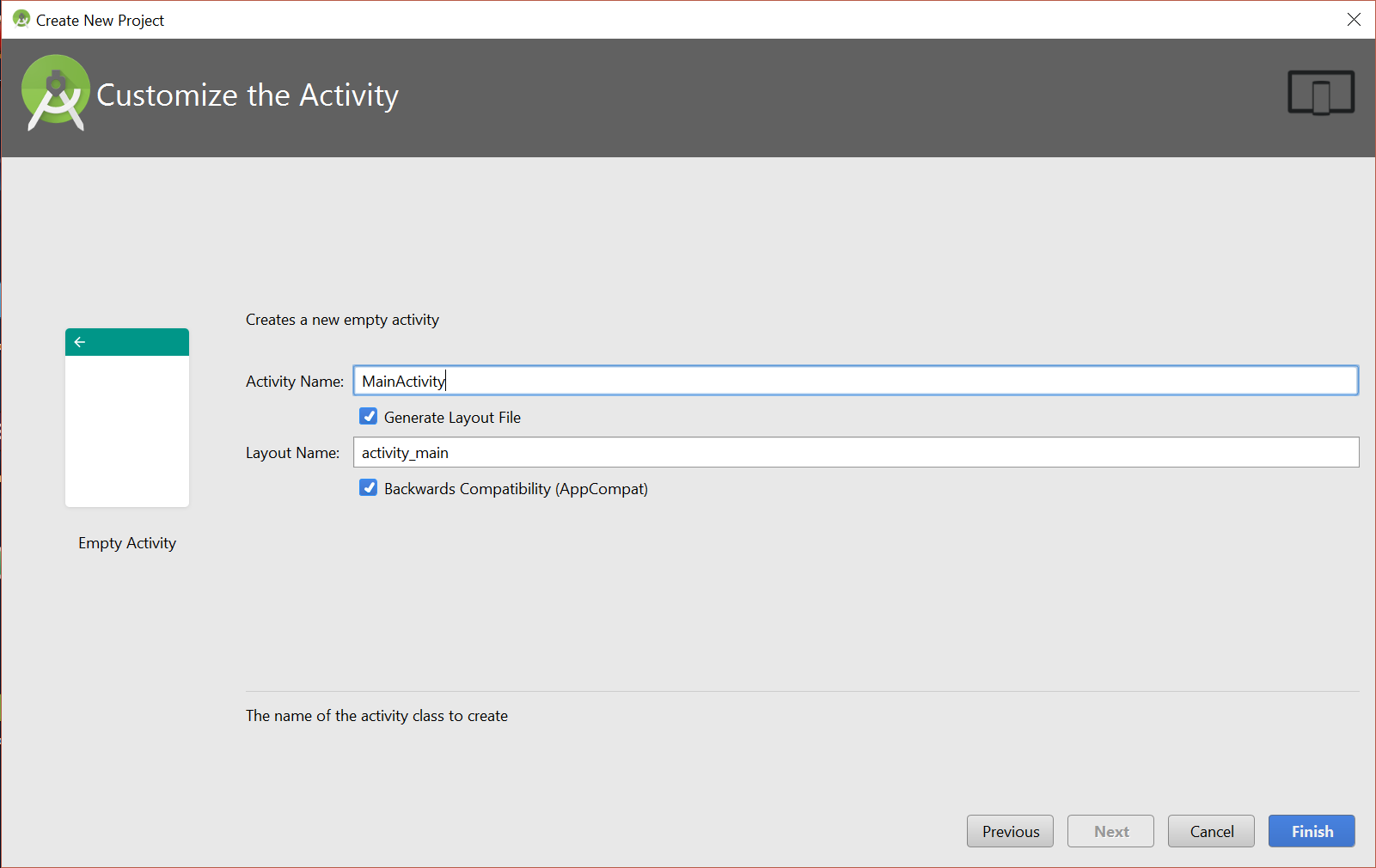Cancel the new project wizard
Screen dimensions: 1376x868
click(1211, 831)
